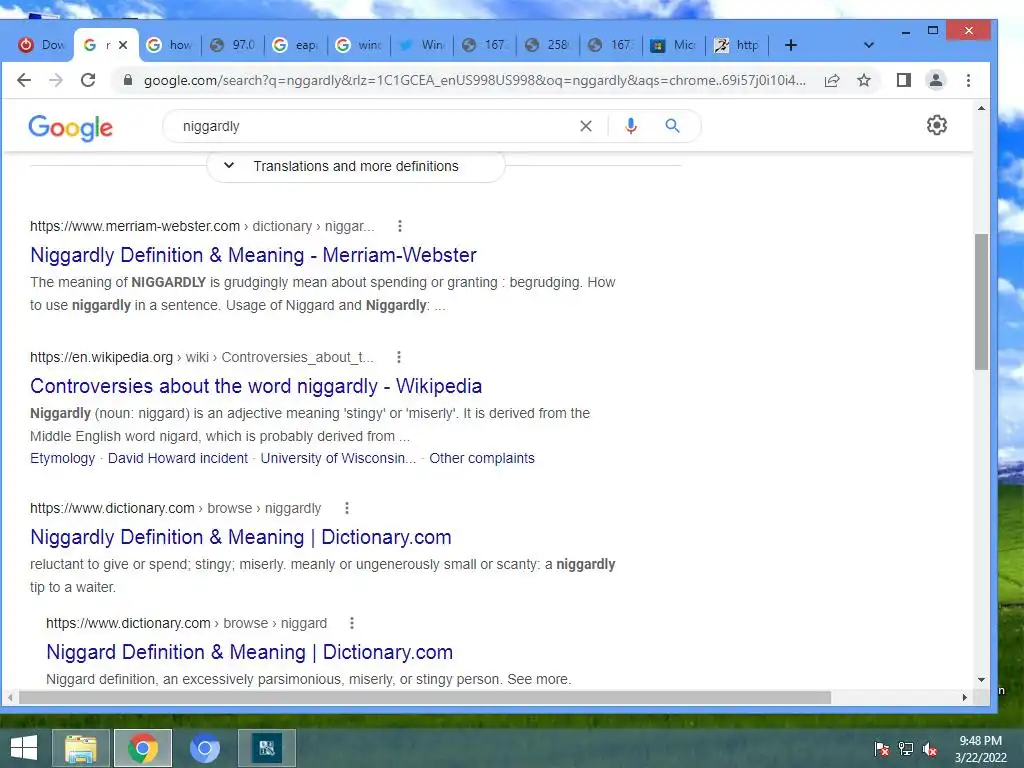Switch to the 'eap' Google tab

coord(296,45)
